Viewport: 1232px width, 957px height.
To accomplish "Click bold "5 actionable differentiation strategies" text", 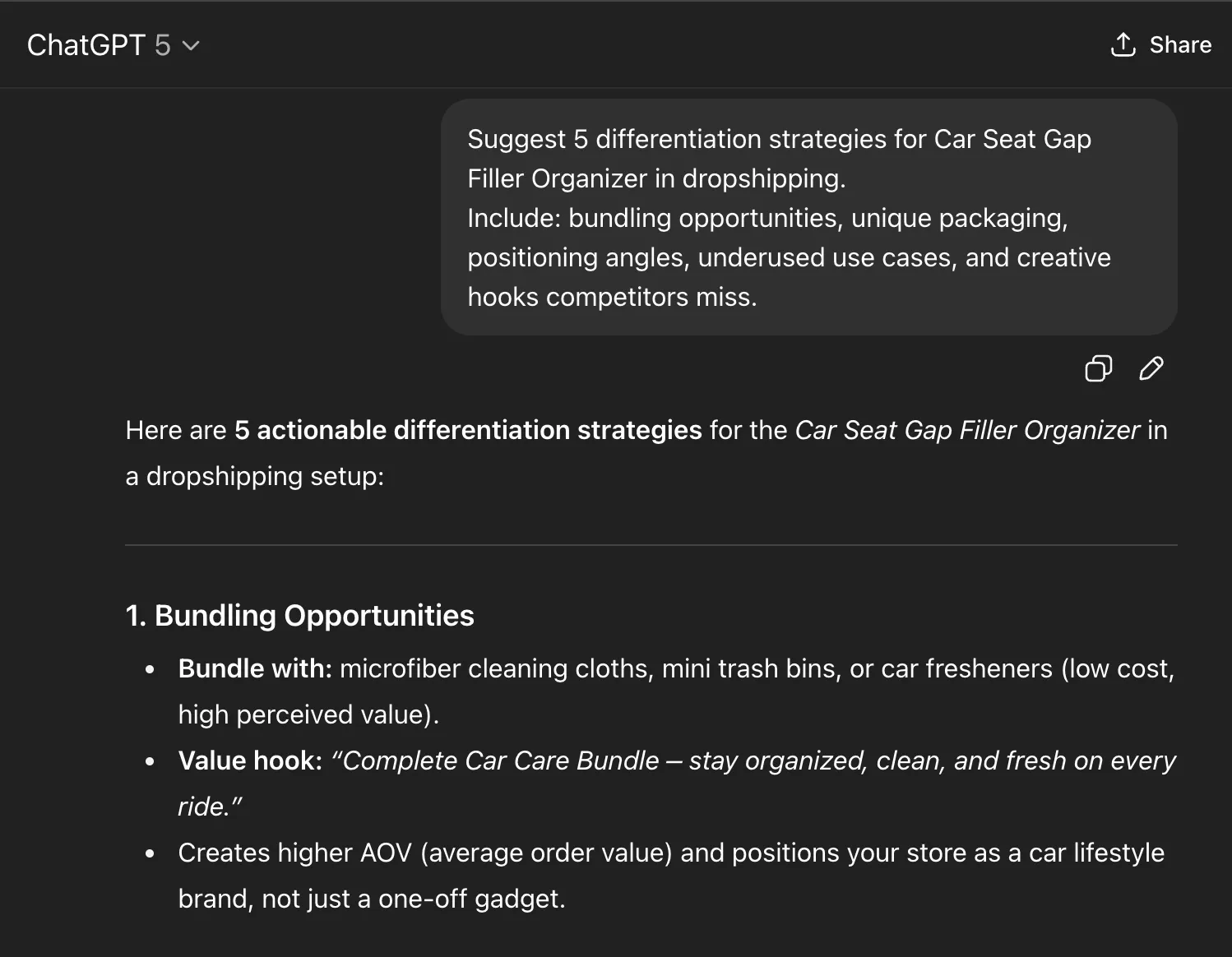I will click(x=468, y=430).
